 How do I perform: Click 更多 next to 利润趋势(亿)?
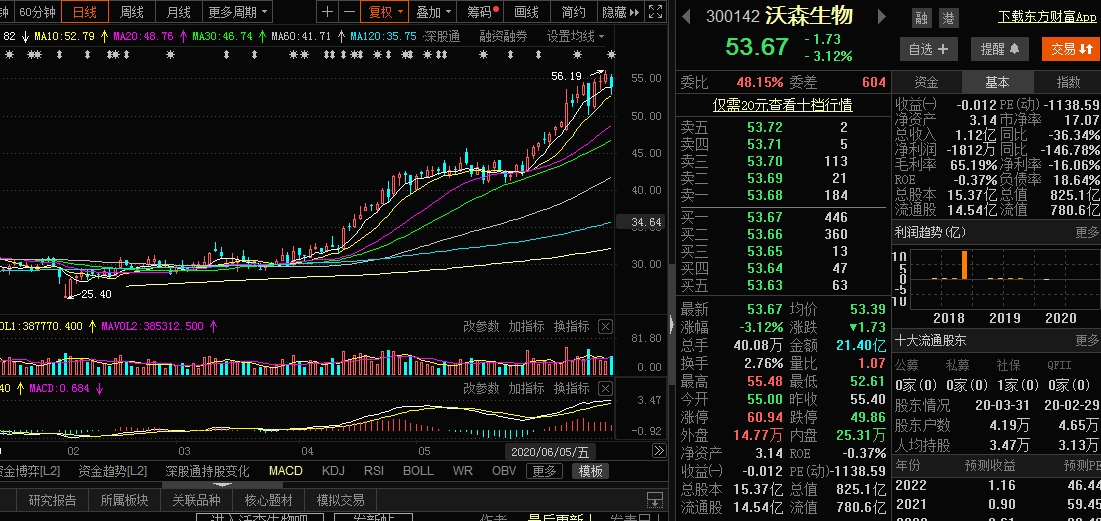click(1087, 232)
